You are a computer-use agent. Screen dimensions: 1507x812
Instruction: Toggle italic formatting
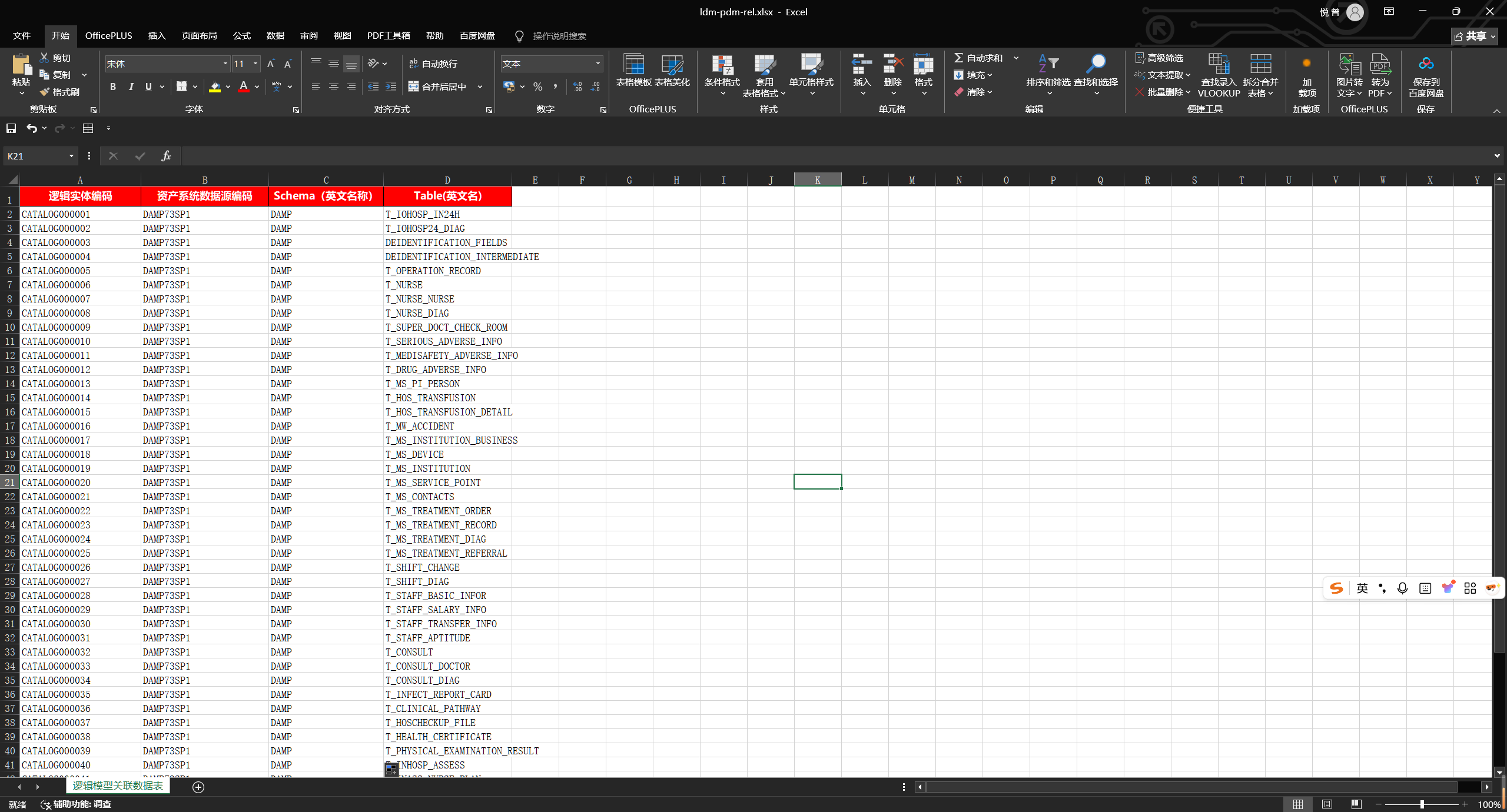click(x=131, y=87)
